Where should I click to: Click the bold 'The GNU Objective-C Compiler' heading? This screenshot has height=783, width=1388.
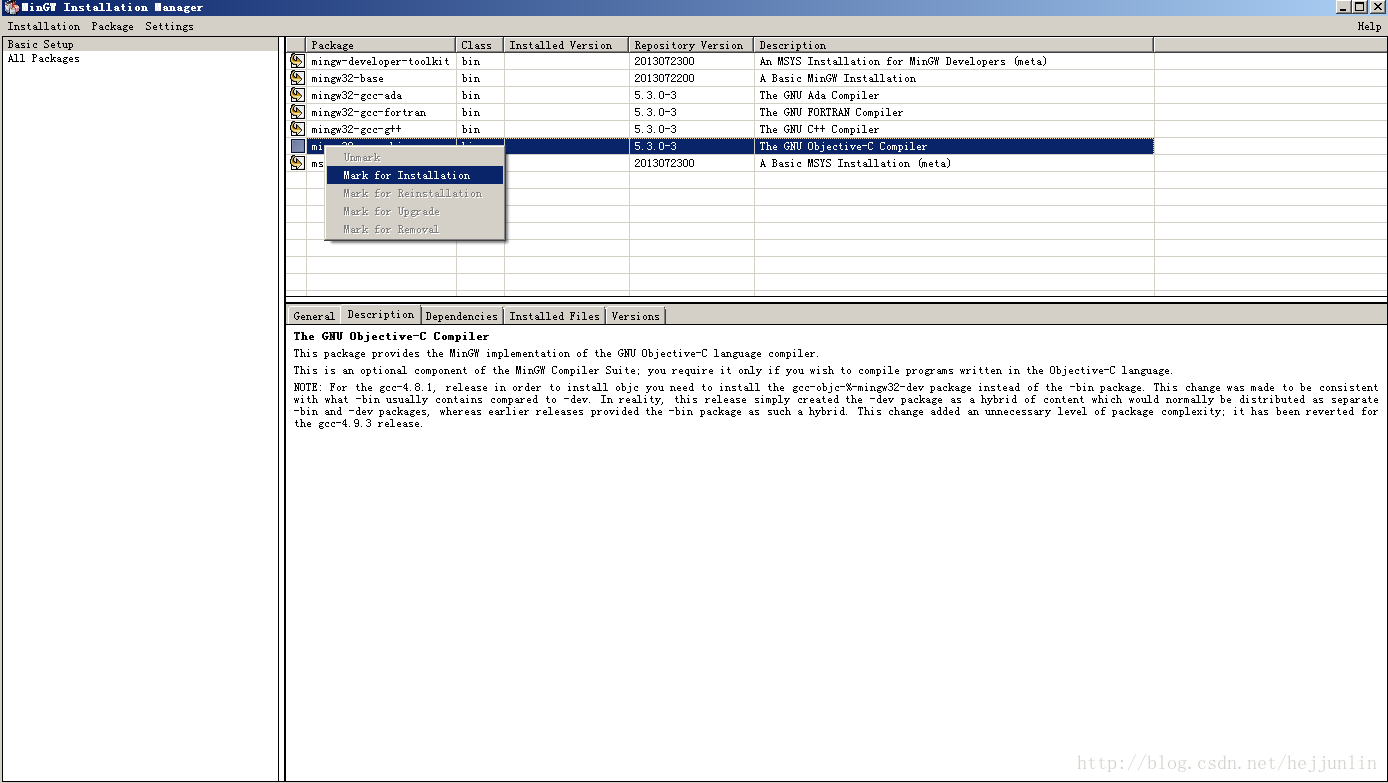pyautogui.click(x=392, y=336)
